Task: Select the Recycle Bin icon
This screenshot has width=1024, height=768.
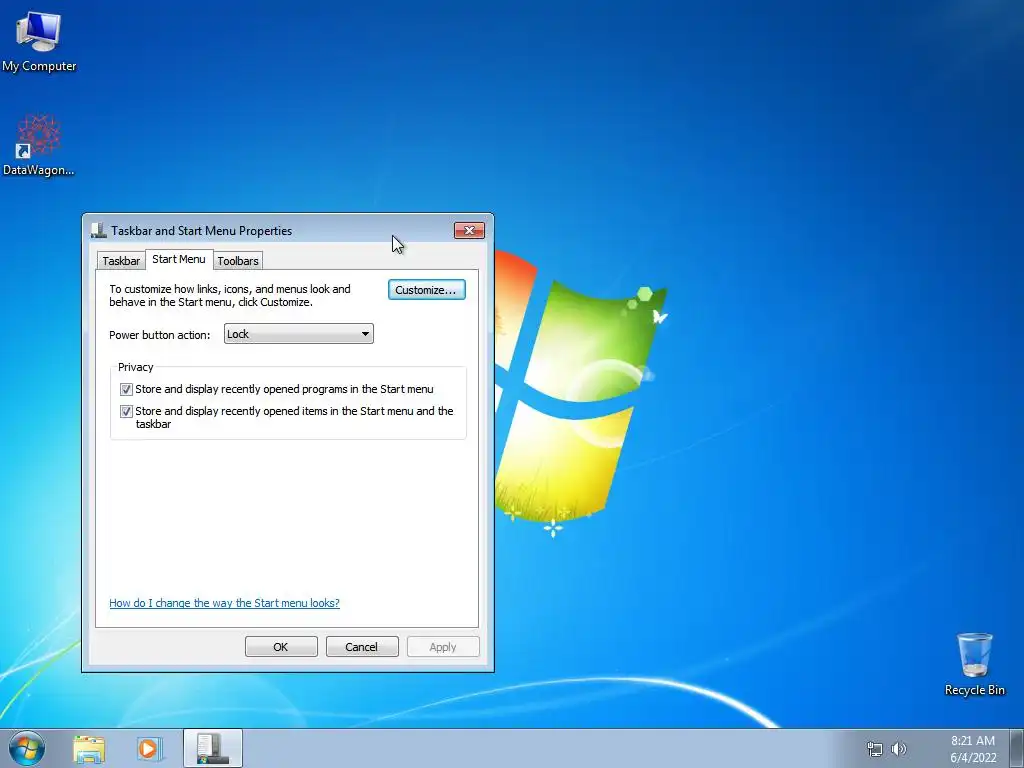Action: [974, 664]
